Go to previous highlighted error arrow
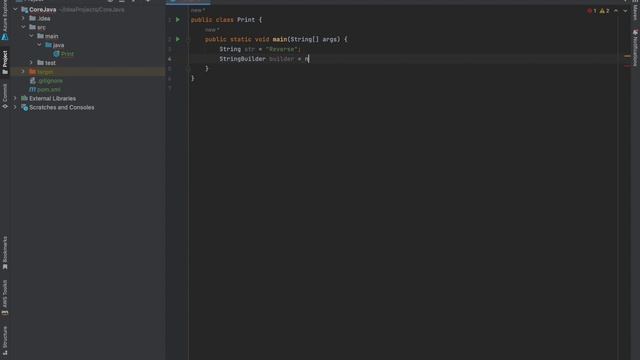 [x=616, y=11]
